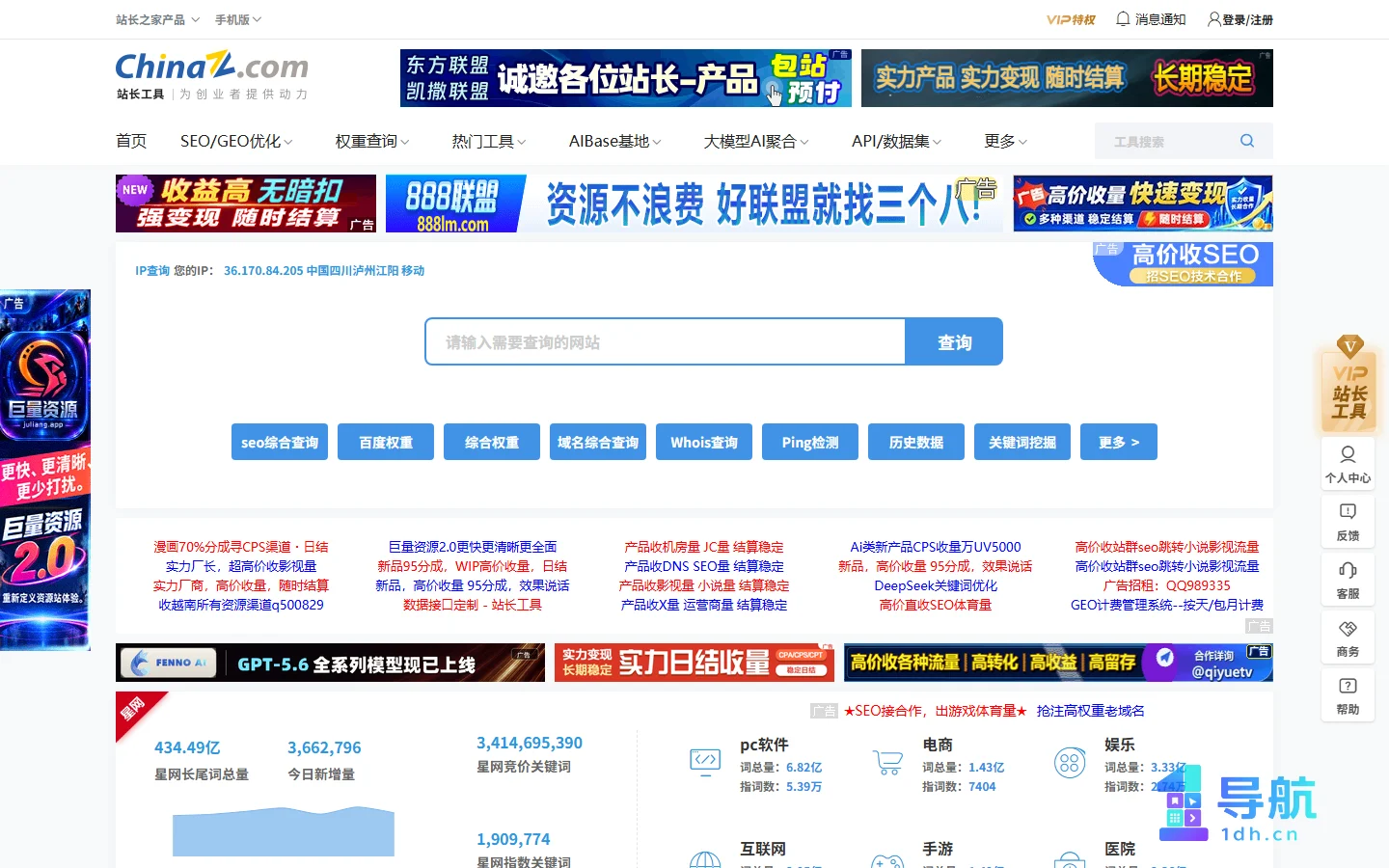Click the pc软件 category icon

click(x=705, y=761)
